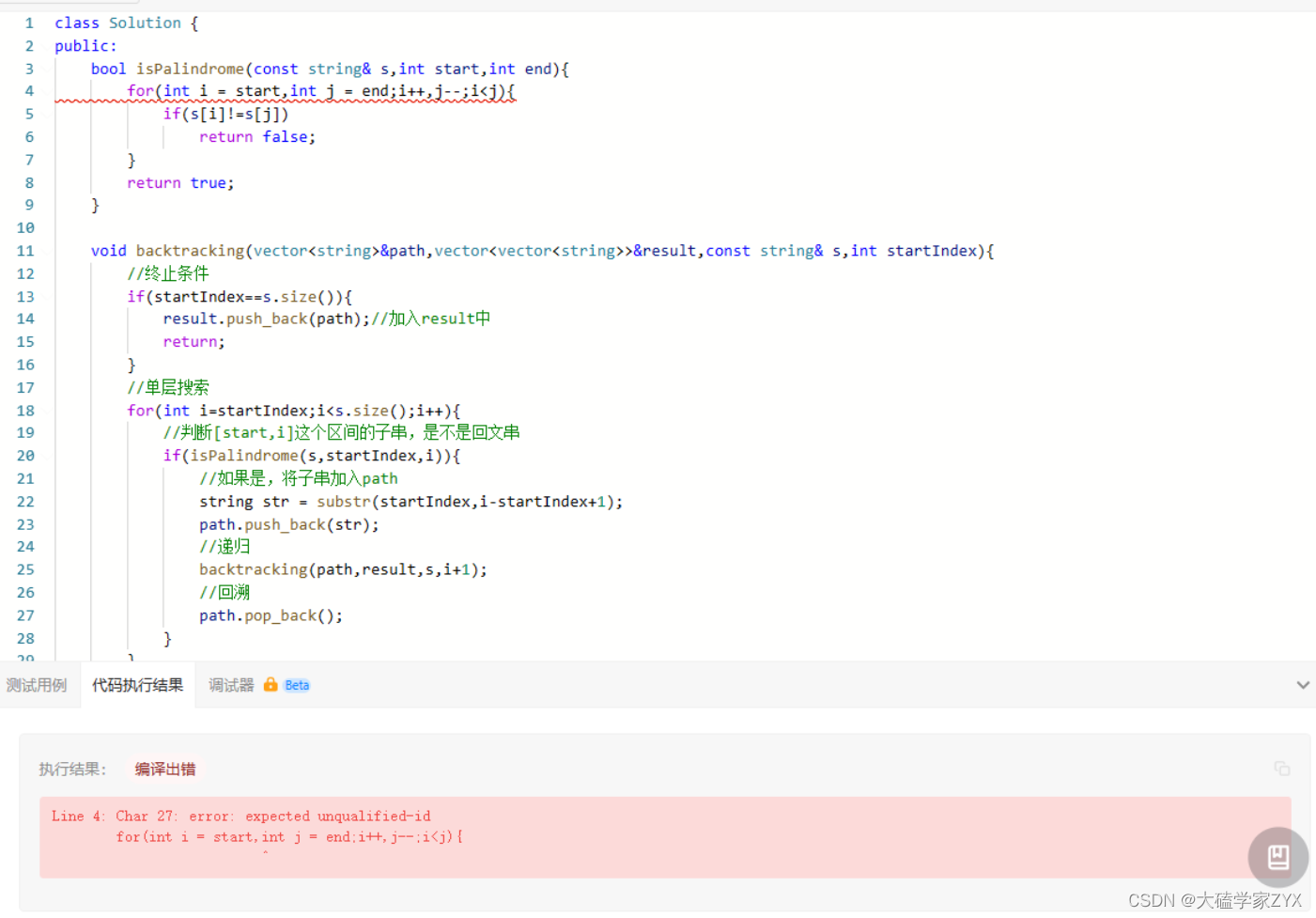This screenshot has height=918, width=1316.
Task: Click 'return true;' on line 8
Action: click(x=180, y=183)
